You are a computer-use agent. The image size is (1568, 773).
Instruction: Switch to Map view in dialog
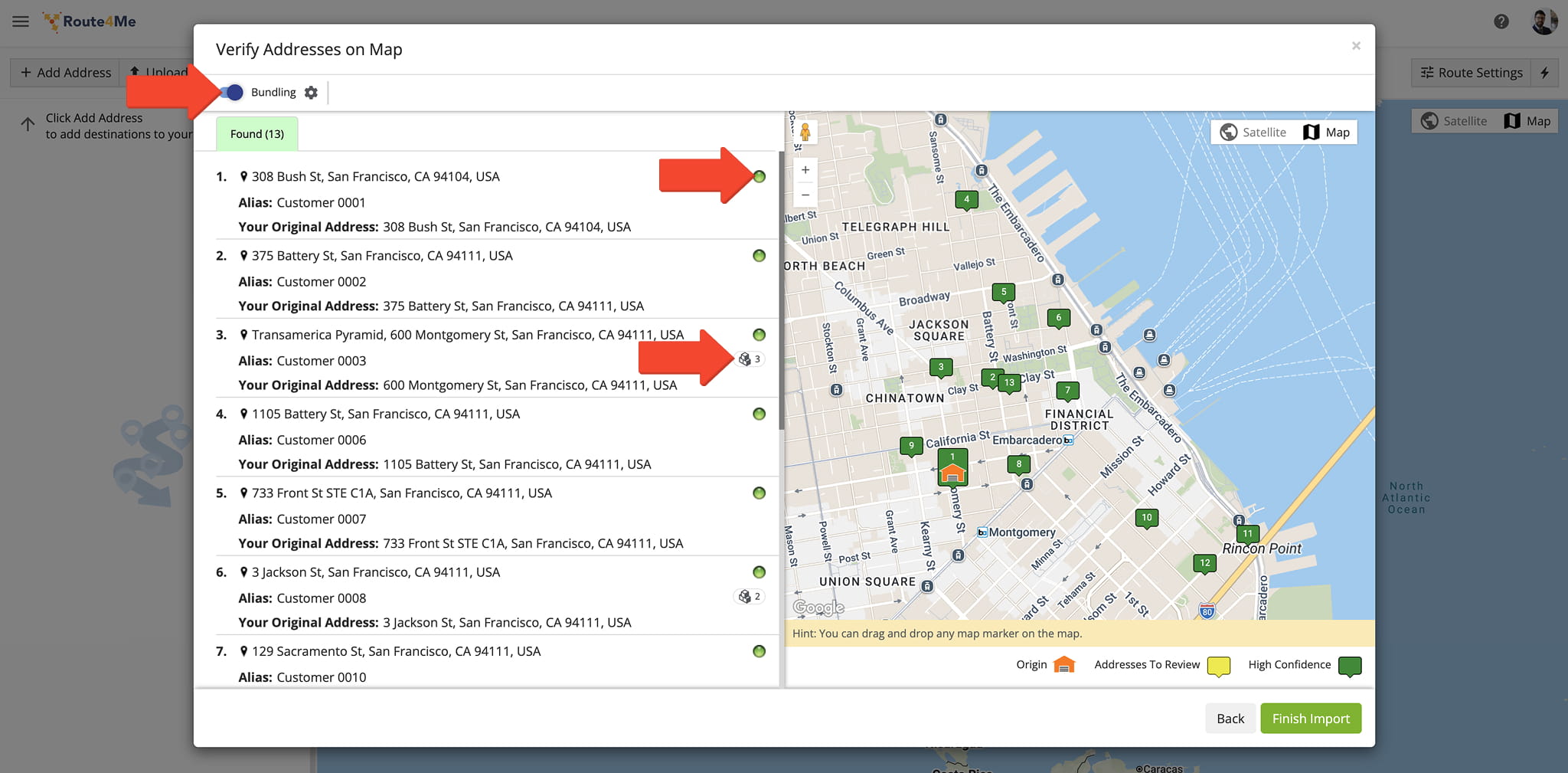1327,133
